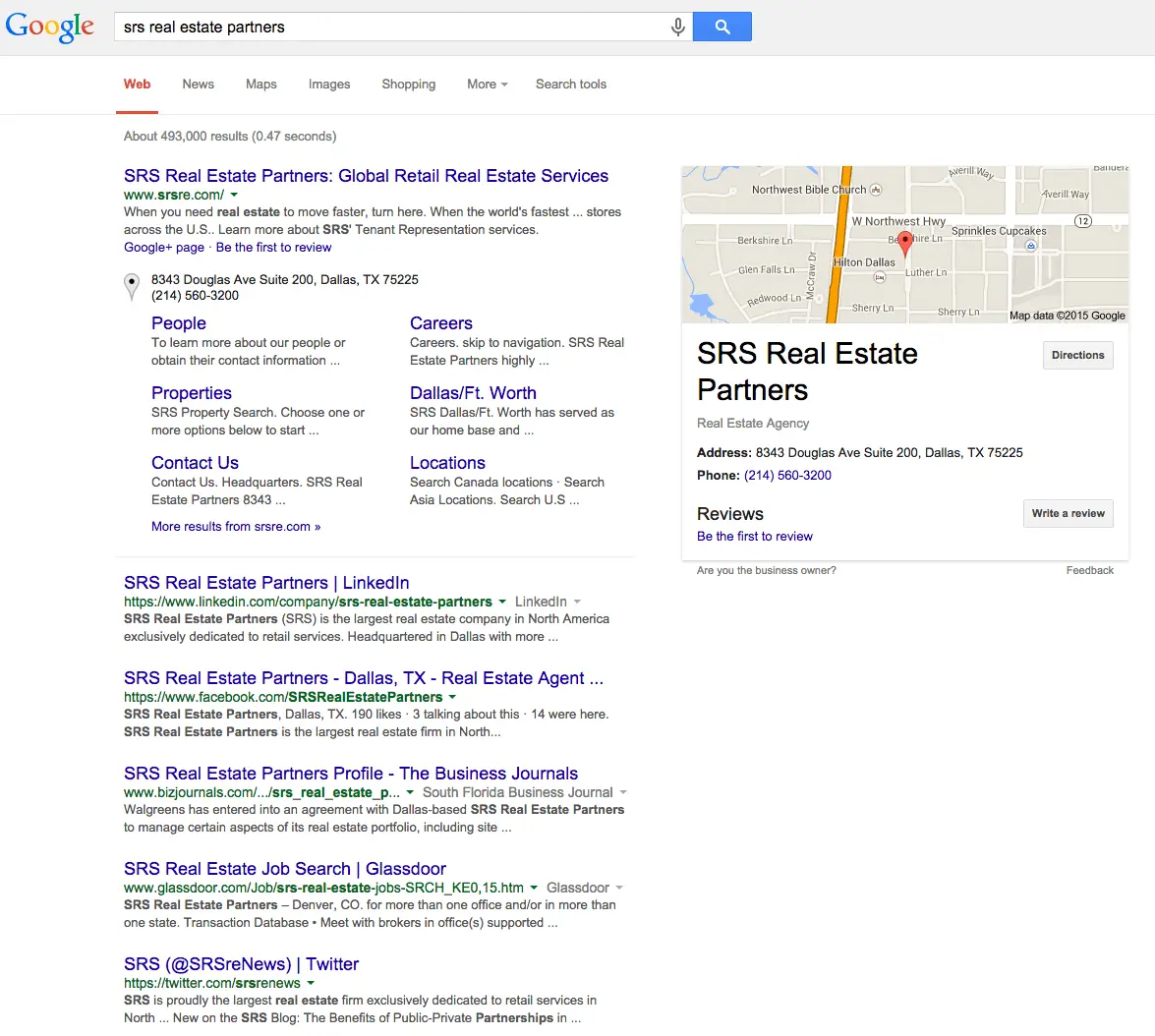Open the Images tab
1155x1036 pixels.
[x=328, y=85]
